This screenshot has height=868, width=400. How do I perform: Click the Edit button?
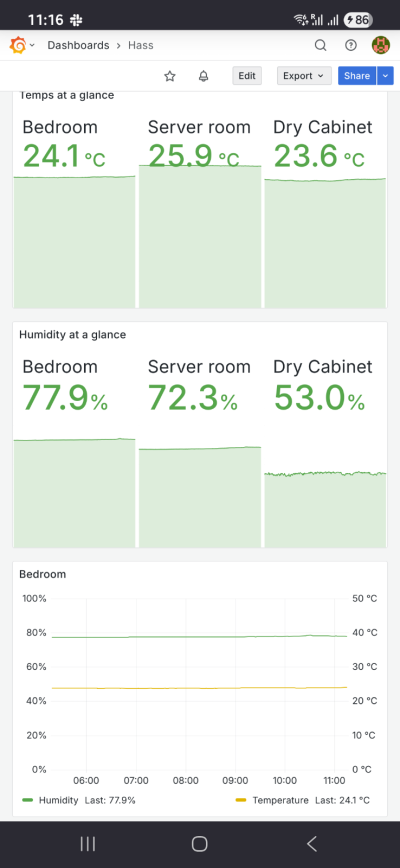[x=247, y=76]
